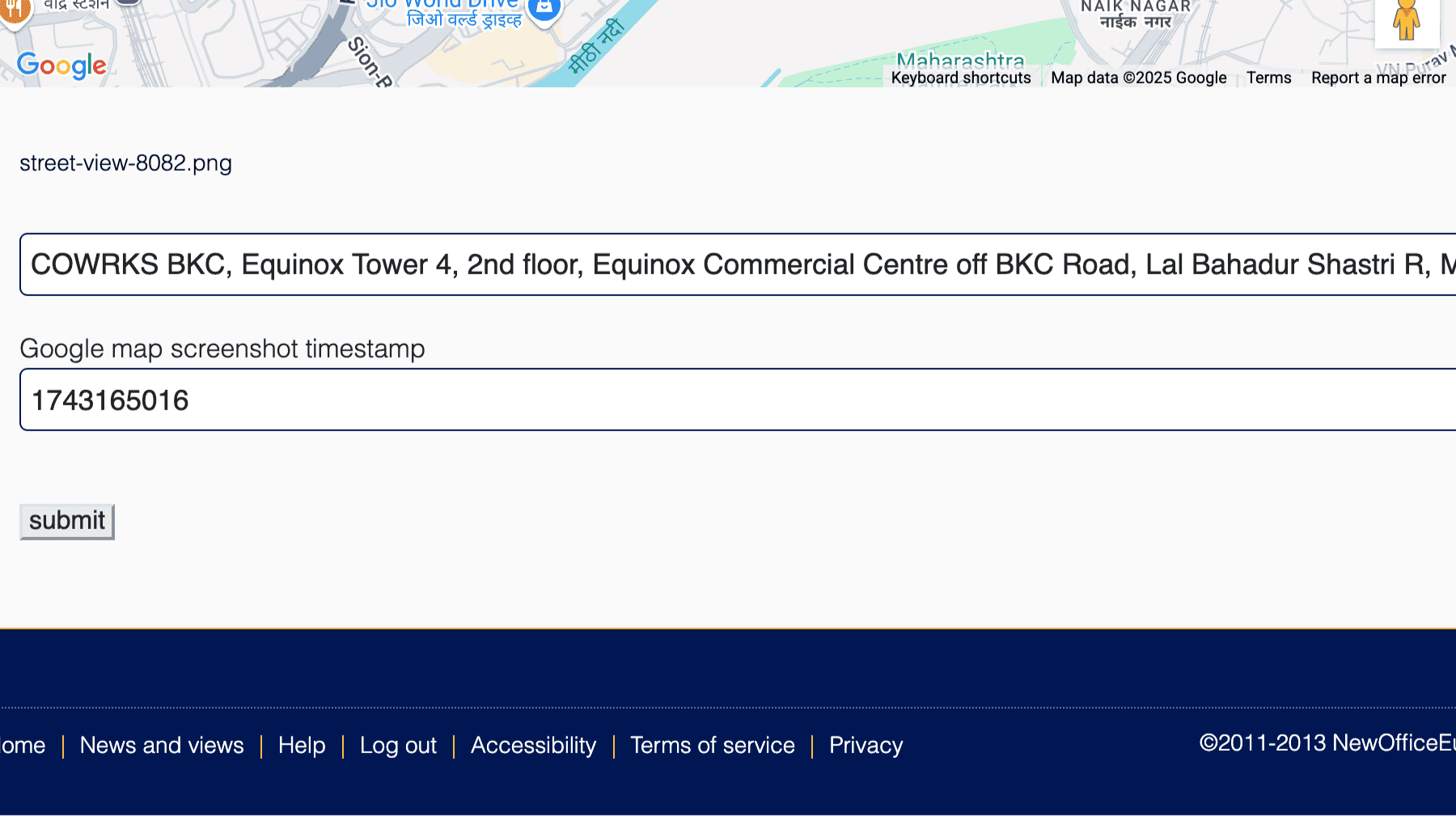Click the restaurant marker near the station label
1456x817 pixels.
14,12
